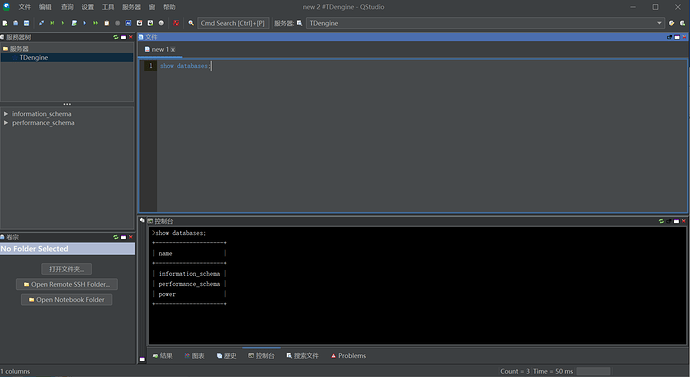Click the status bar progress bar
Viewport: 690px width, 377px height.
click(593, 371)
